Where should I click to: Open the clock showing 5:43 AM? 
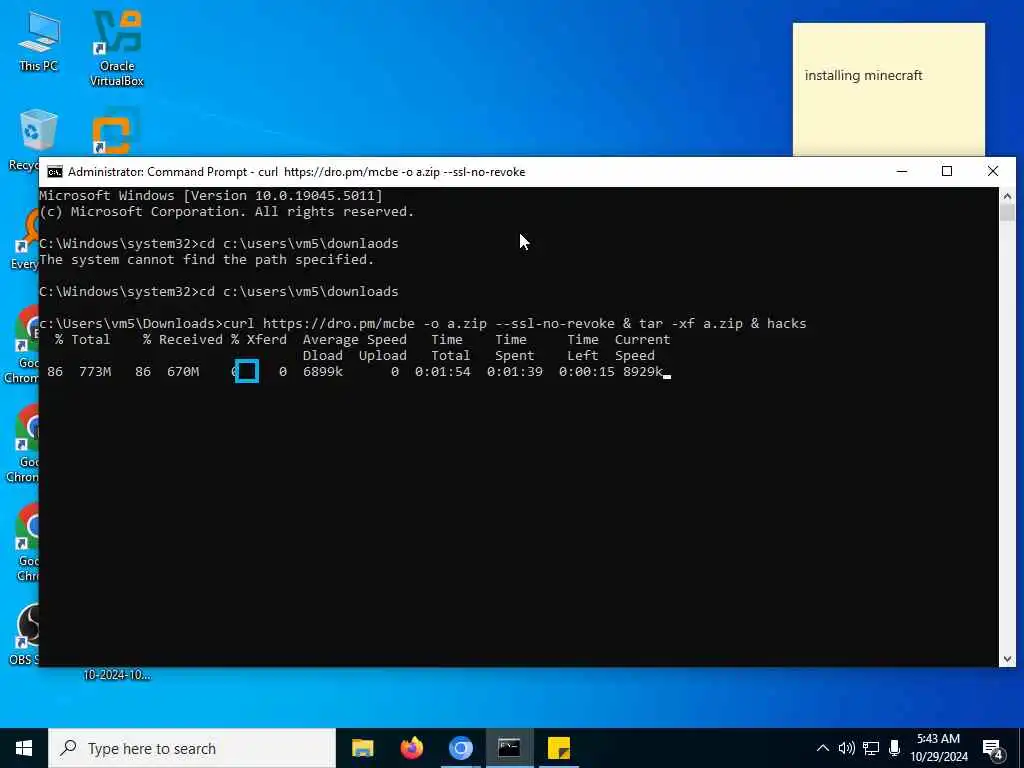coord(938,748)
